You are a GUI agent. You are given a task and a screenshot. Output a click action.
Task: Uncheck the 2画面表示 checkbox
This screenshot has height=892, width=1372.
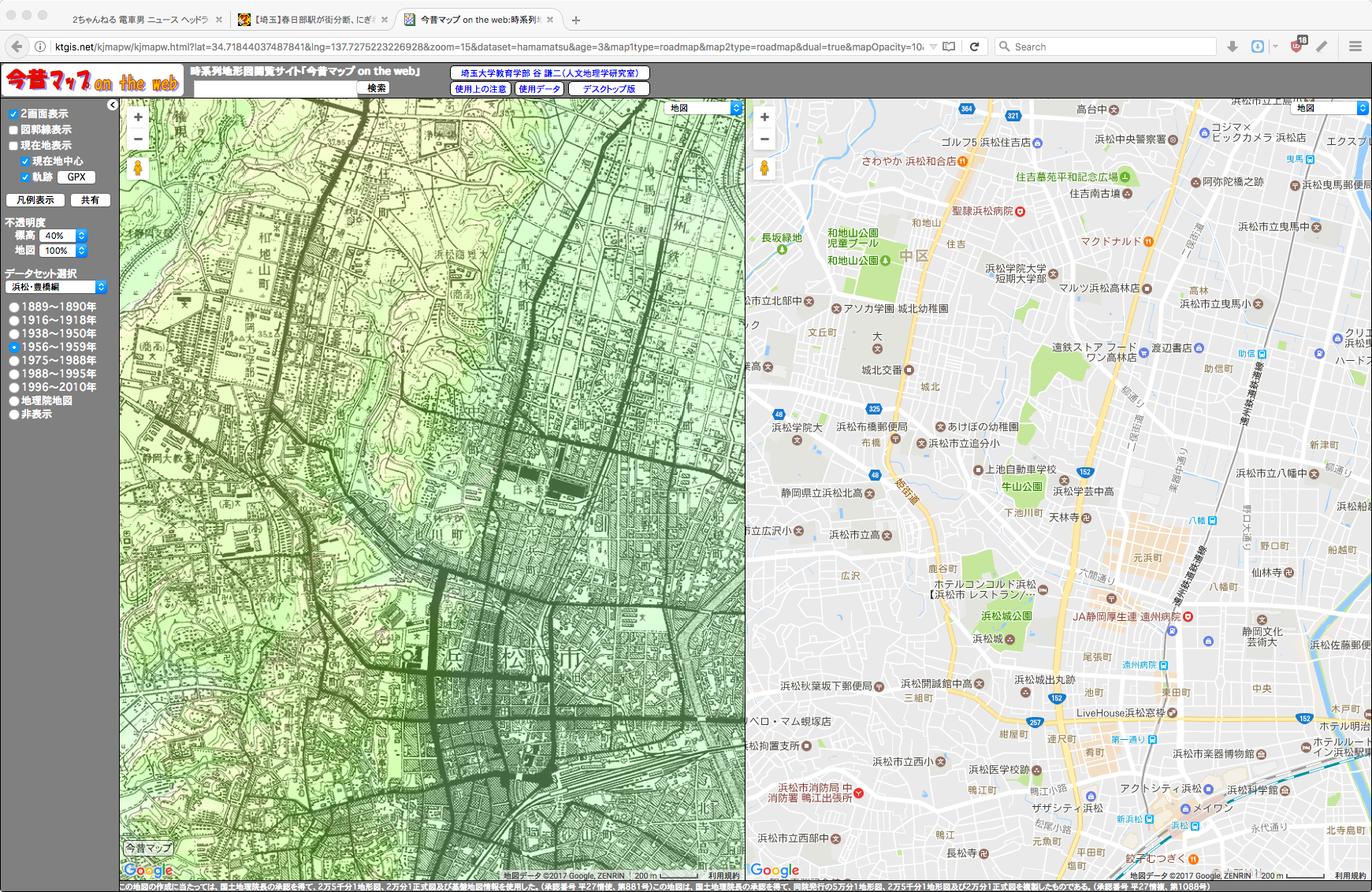(x=13, y=114)
